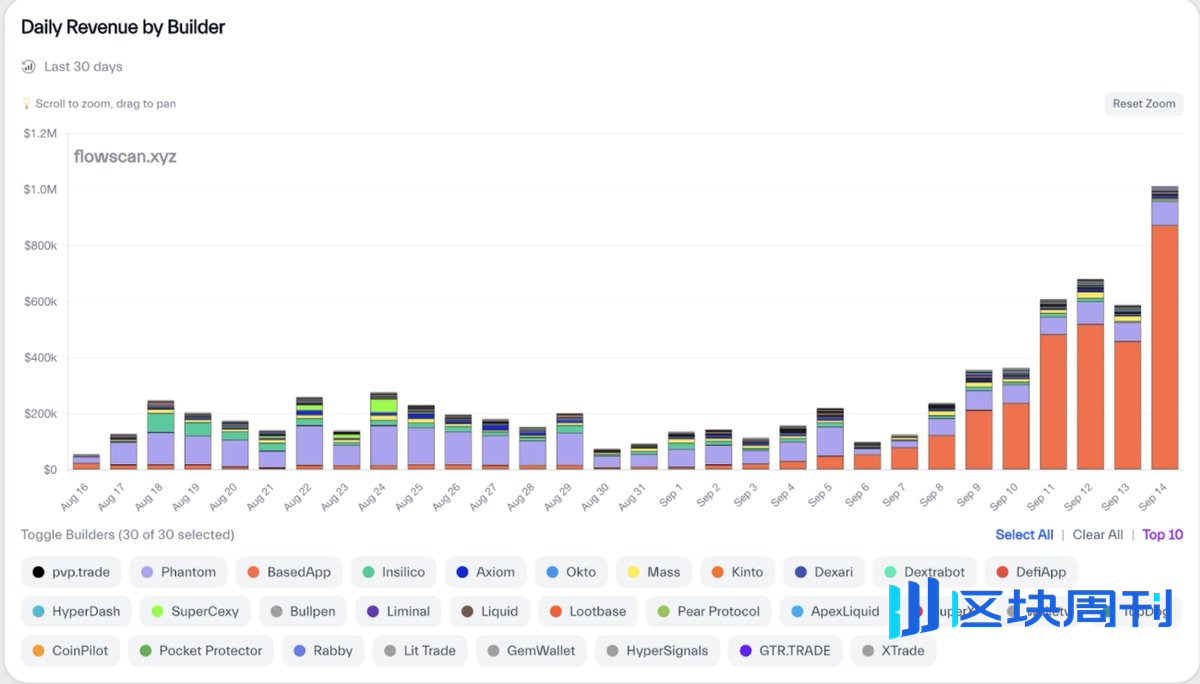The width and height of the screenshot is (1200, 684).
Task: Click the "$1.2M" y-axis label
Action: 40,133
